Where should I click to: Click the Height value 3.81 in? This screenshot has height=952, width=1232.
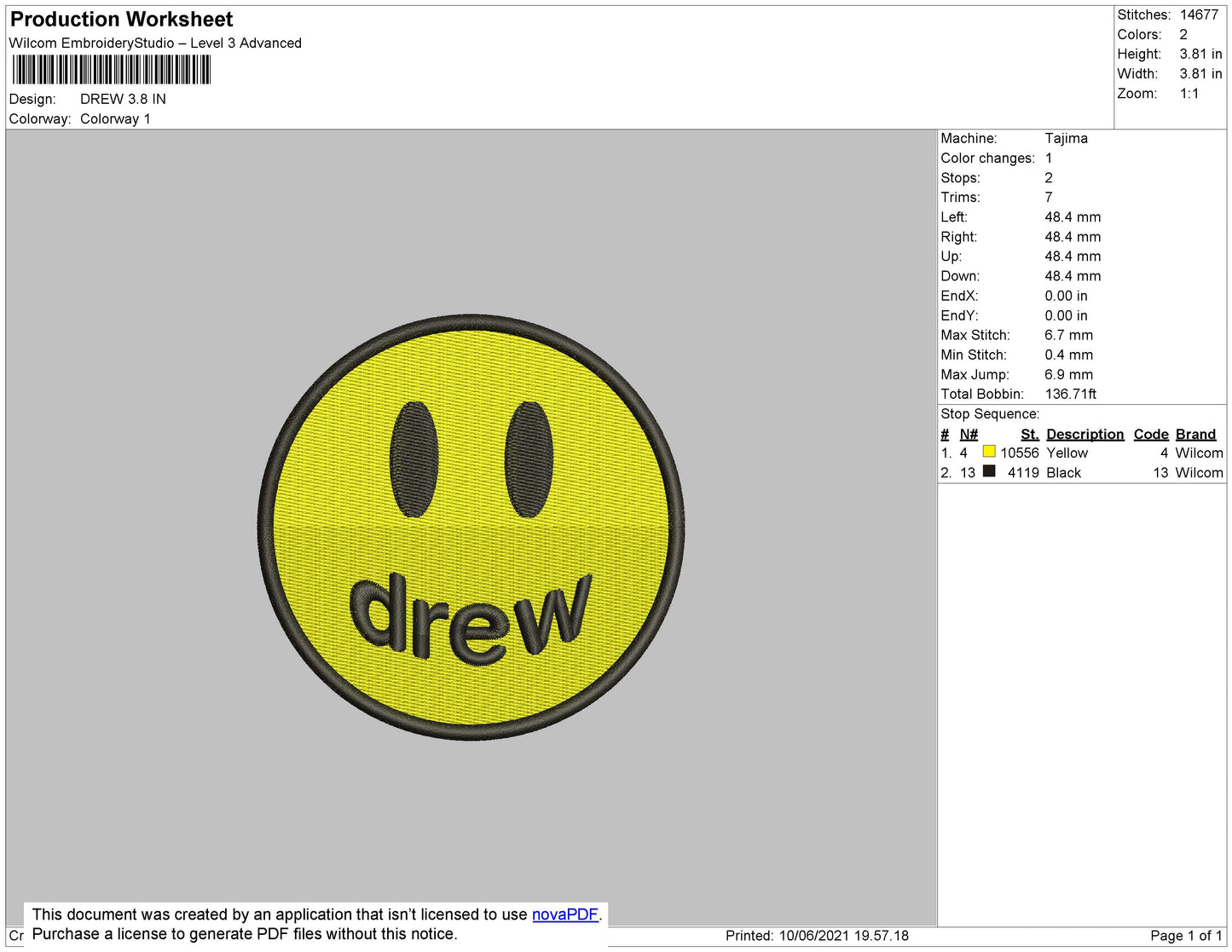tap(1200, 54)
